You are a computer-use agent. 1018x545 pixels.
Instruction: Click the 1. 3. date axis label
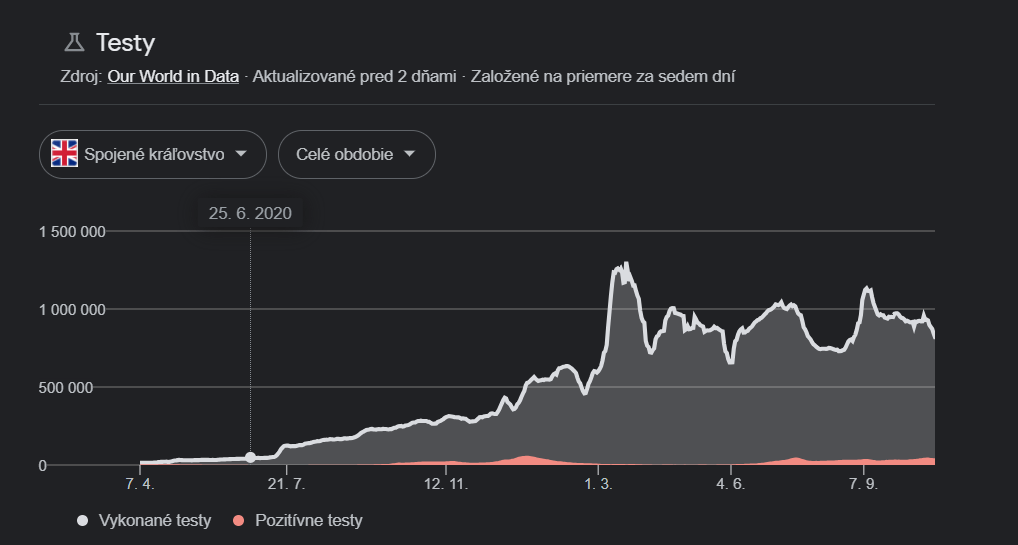tap(598, 485)
